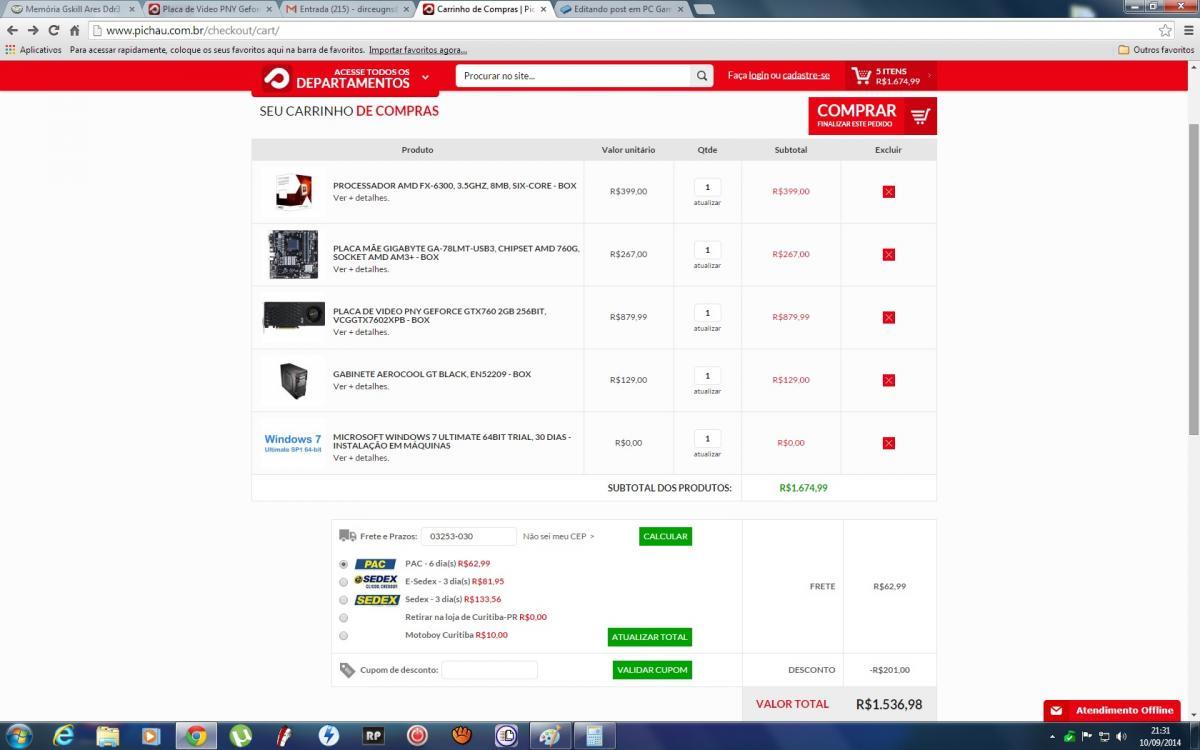Choose Sedex R$133,56 shipping option
Image resolution: width=1200 pixels, height=750 pixels.
click(343, 600)
